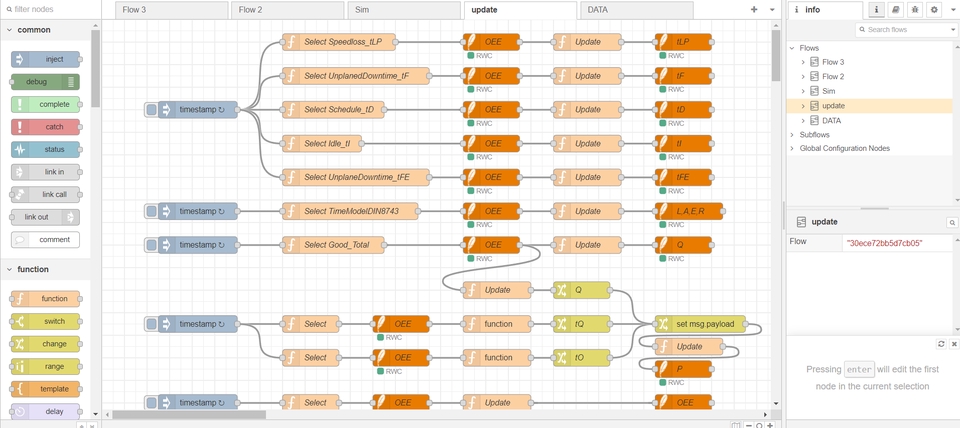This screenshot has height=428, width=960.
Task: Select the switch node in the palette
Action: (x=45, y=321)
